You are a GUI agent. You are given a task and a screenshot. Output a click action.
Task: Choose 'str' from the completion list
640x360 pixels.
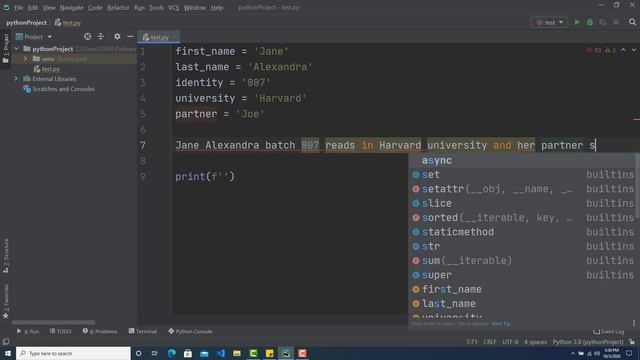(523, 246)
